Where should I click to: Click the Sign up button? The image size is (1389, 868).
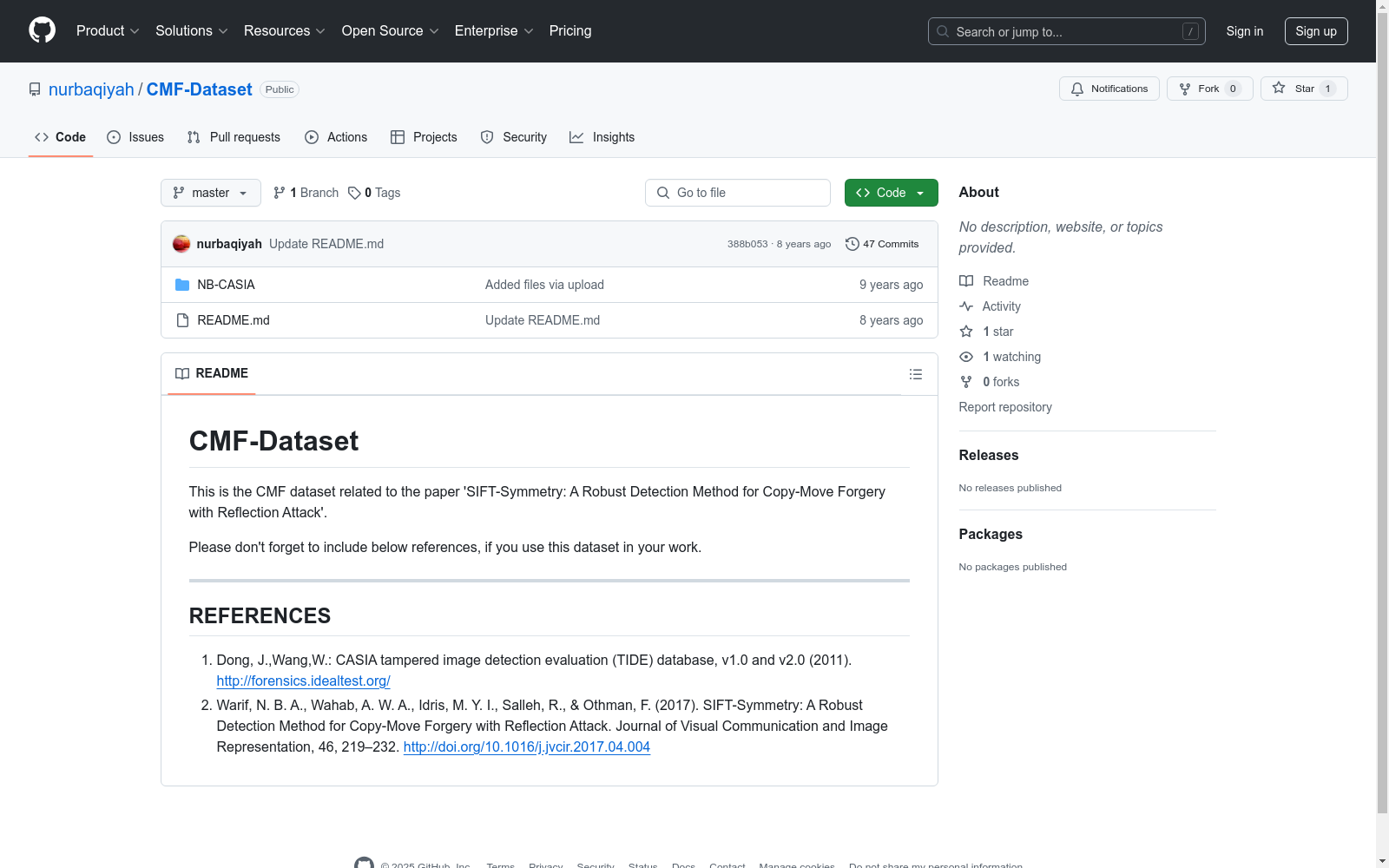[1316, 31]
